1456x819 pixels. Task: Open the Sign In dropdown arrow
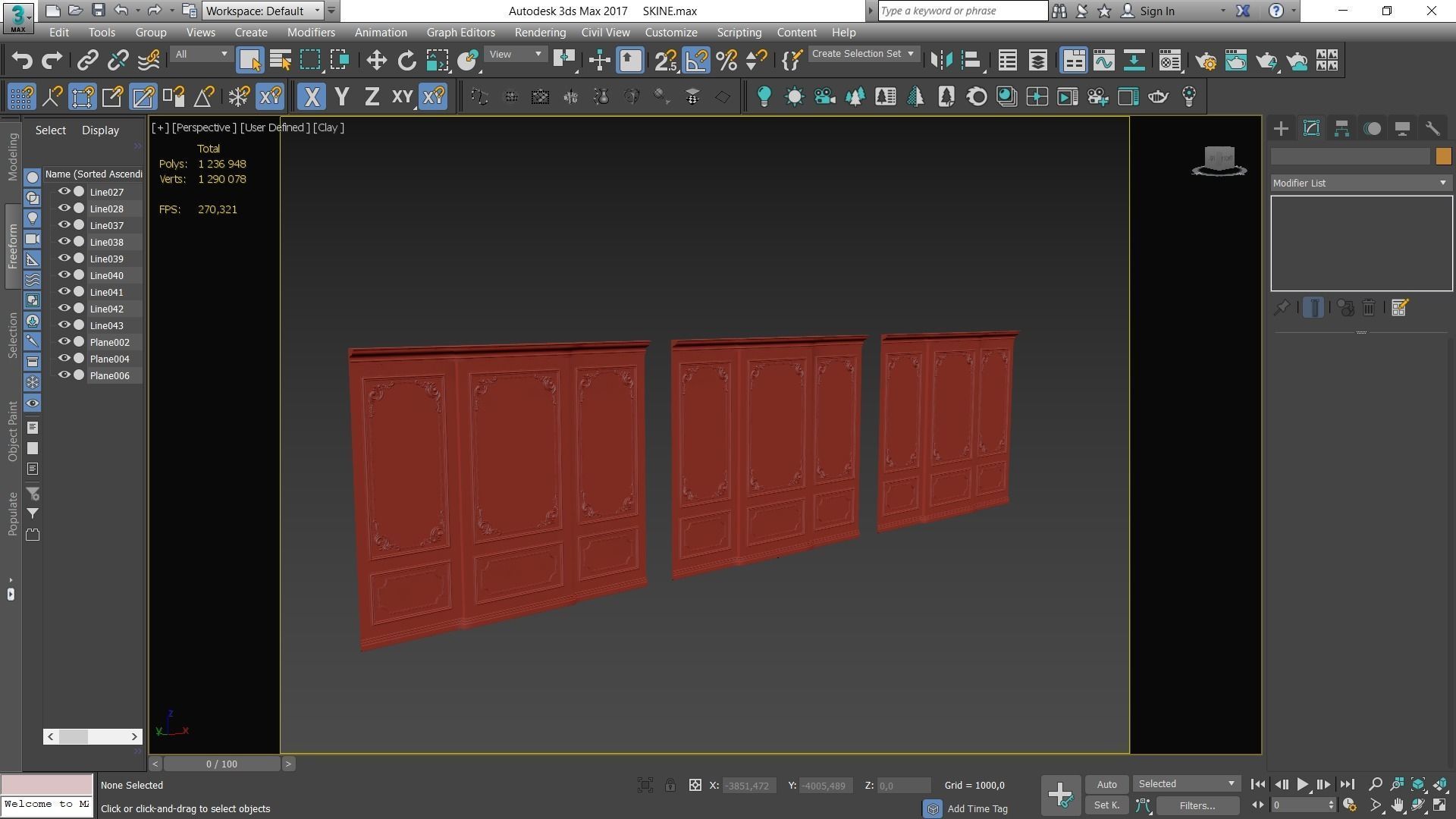pos(1222,11)
